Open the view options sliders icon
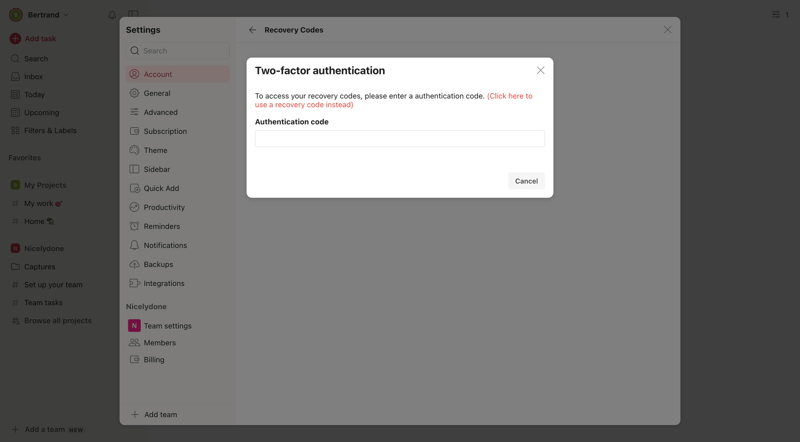Viewport: 800px width, 442px height. click(776, 14)
